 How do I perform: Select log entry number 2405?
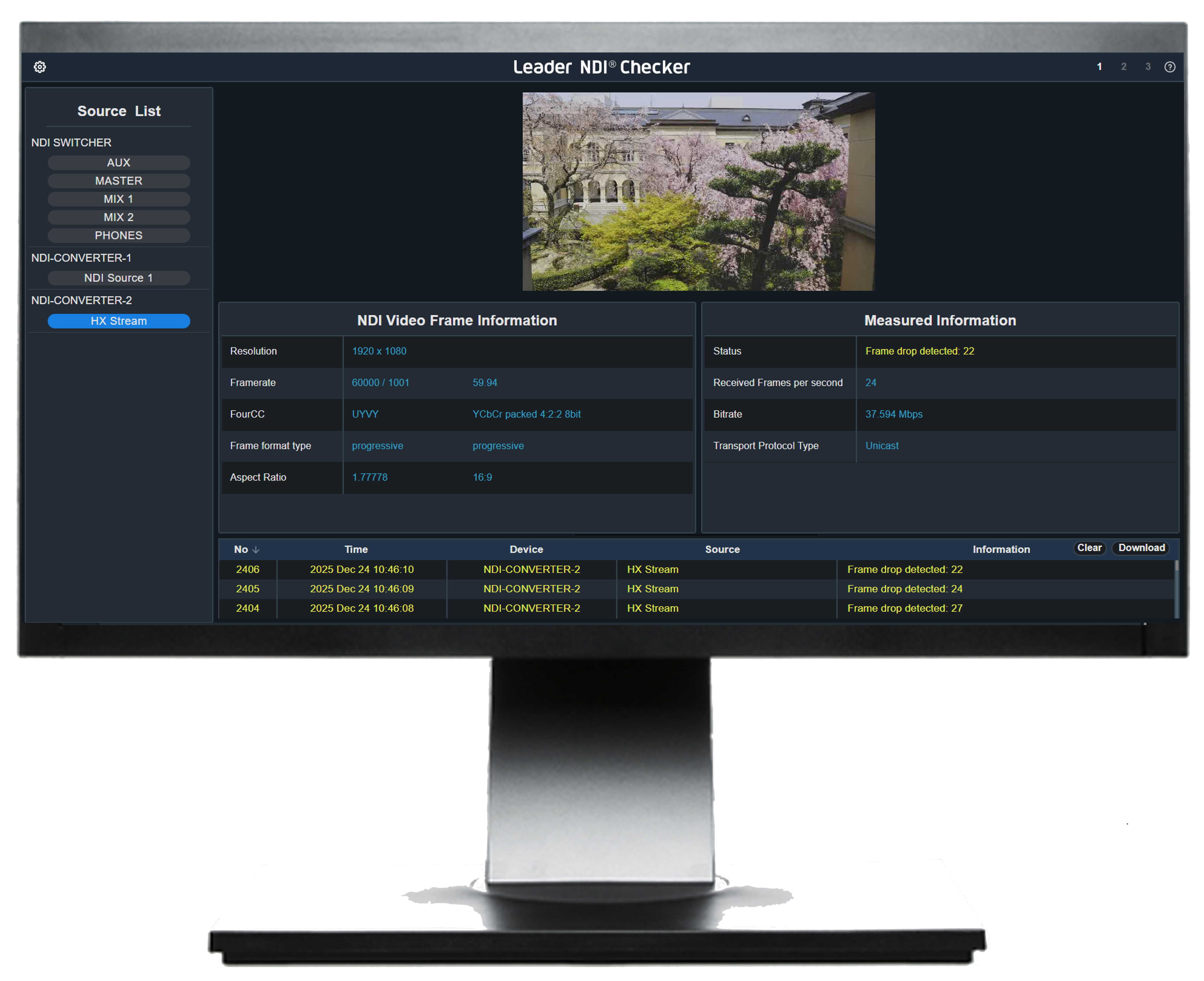(247, 589)
